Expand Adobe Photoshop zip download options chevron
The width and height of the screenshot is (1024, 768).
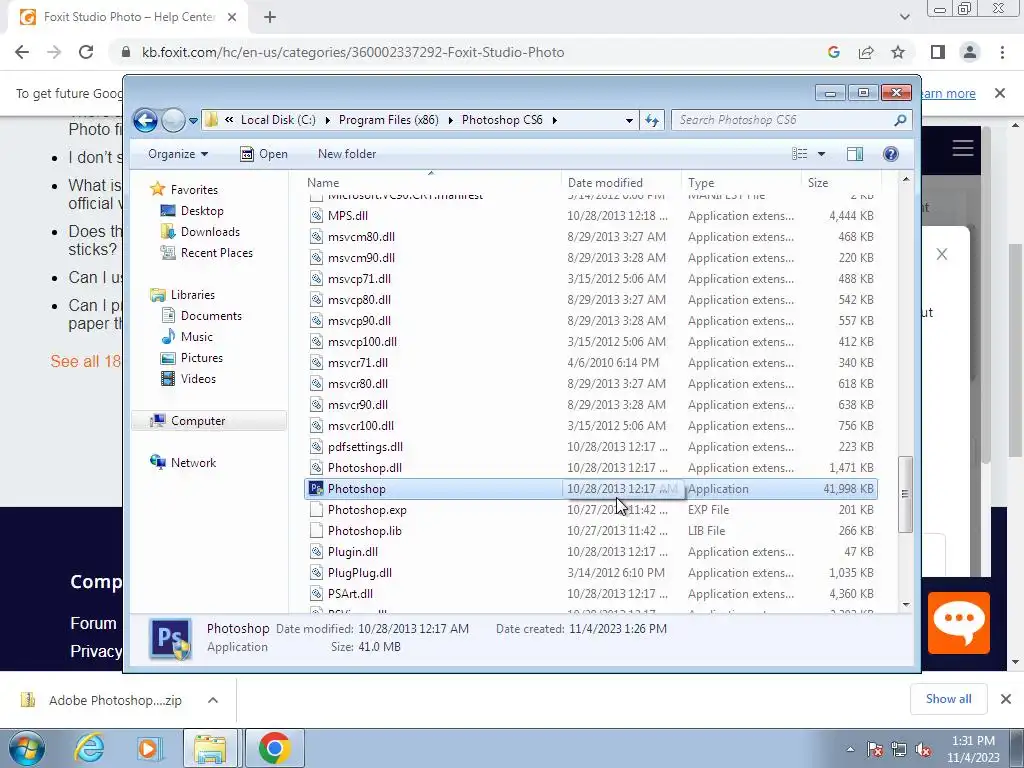pos(213,700)
